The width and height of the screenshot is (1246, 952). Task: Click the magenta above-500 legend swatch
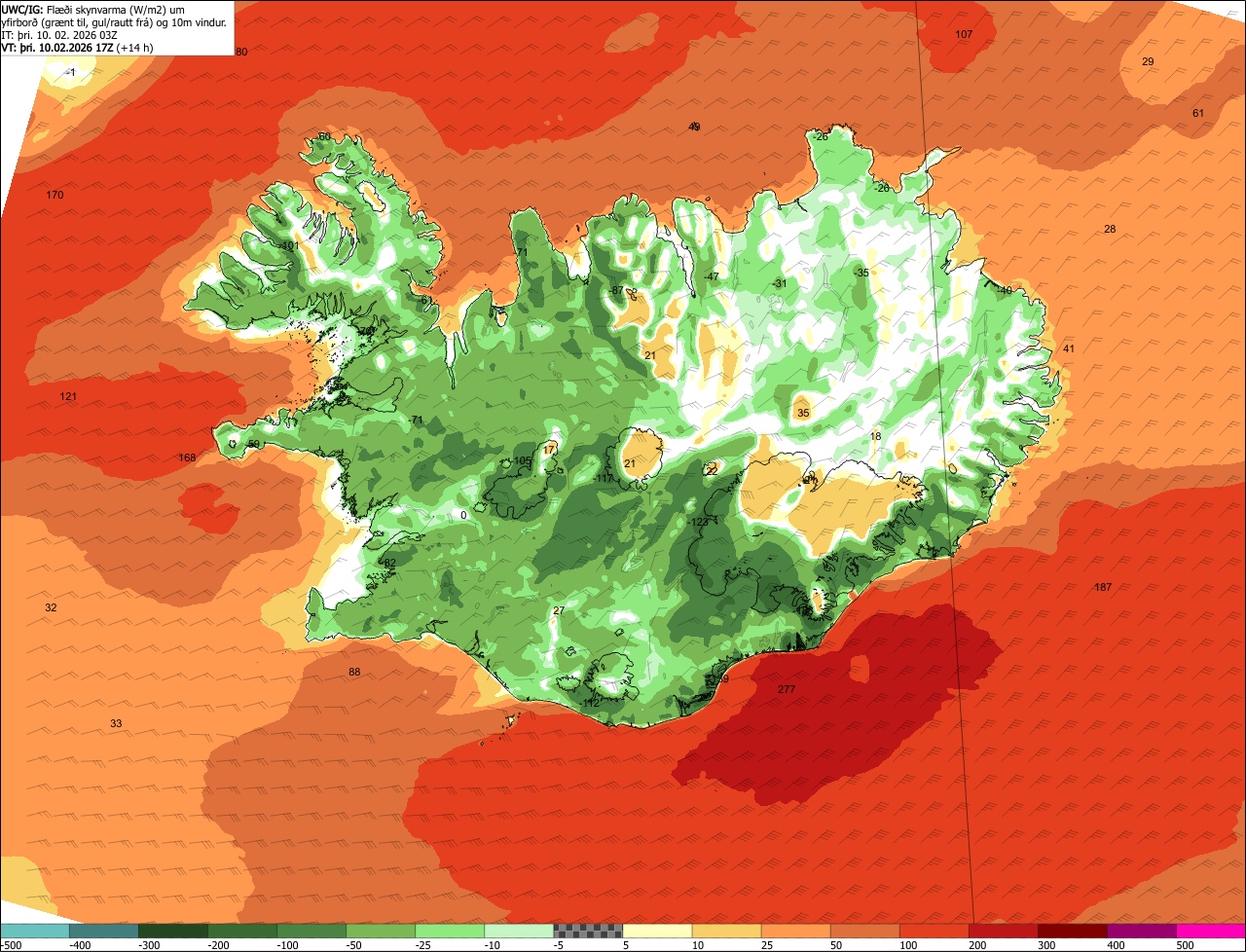[1211, 931]
